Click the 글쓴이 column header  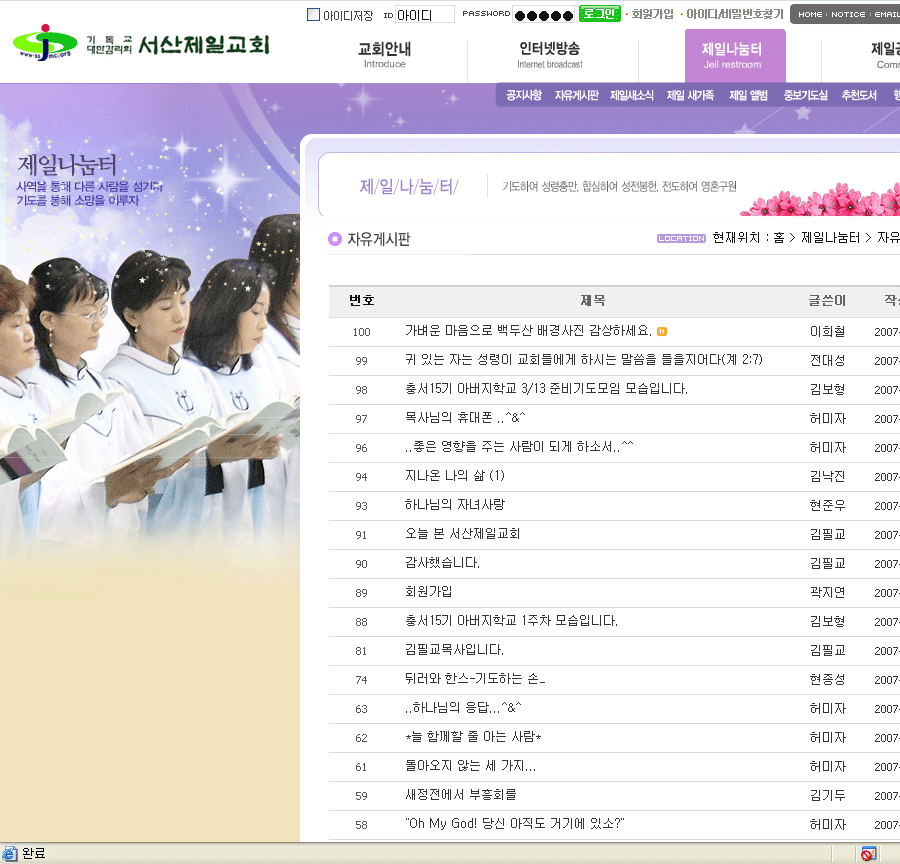click(x=827, y=300)
